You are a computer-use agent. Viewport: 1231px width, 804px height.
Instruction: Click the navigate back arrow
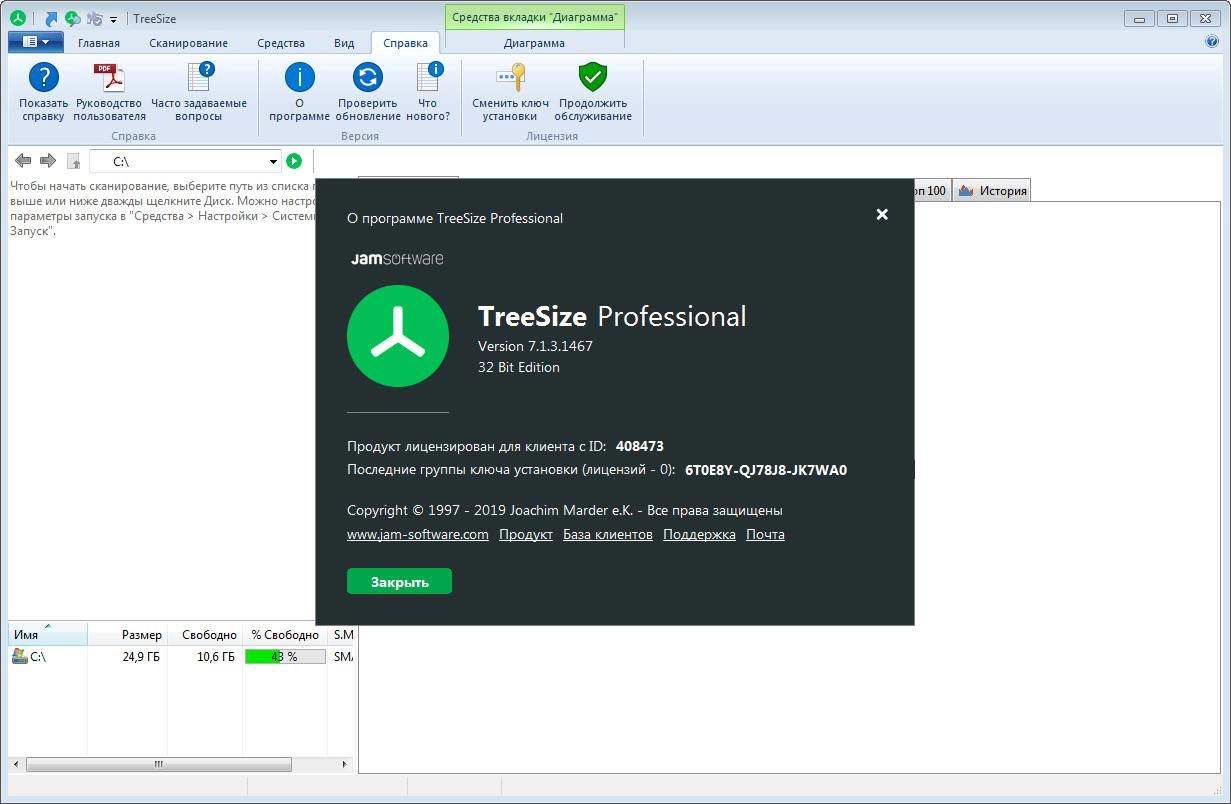pos(22,161)
